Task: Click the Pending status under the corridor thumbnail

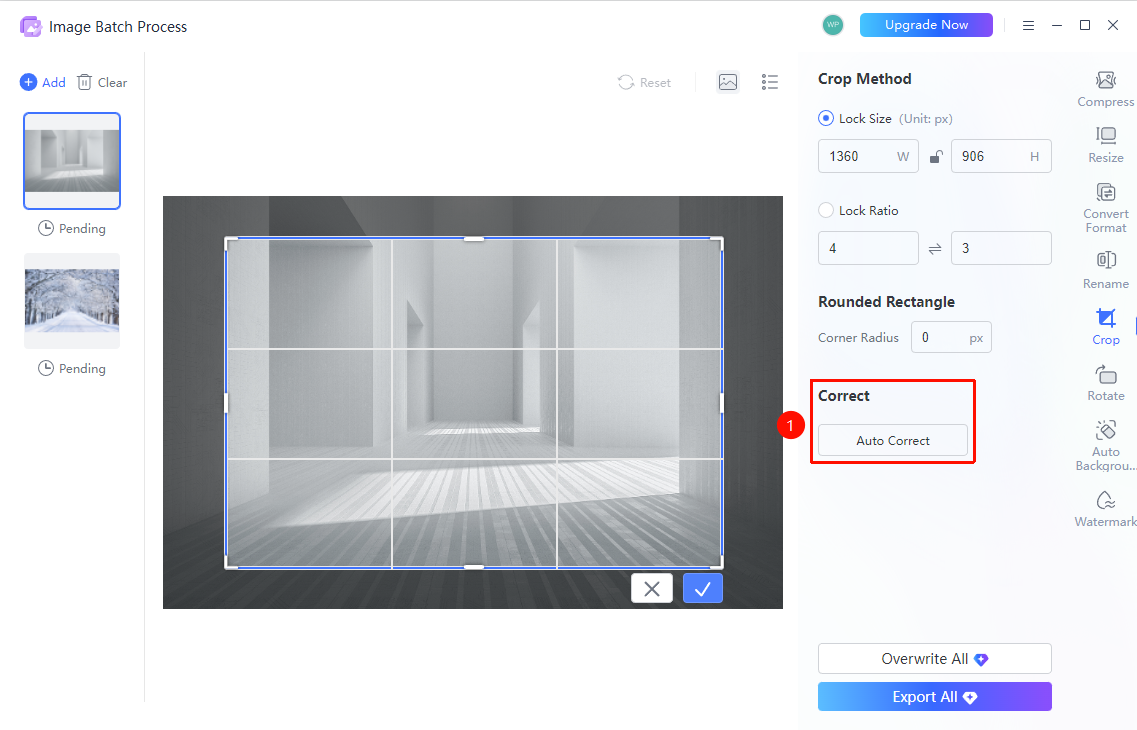Action: coord(72,228)
